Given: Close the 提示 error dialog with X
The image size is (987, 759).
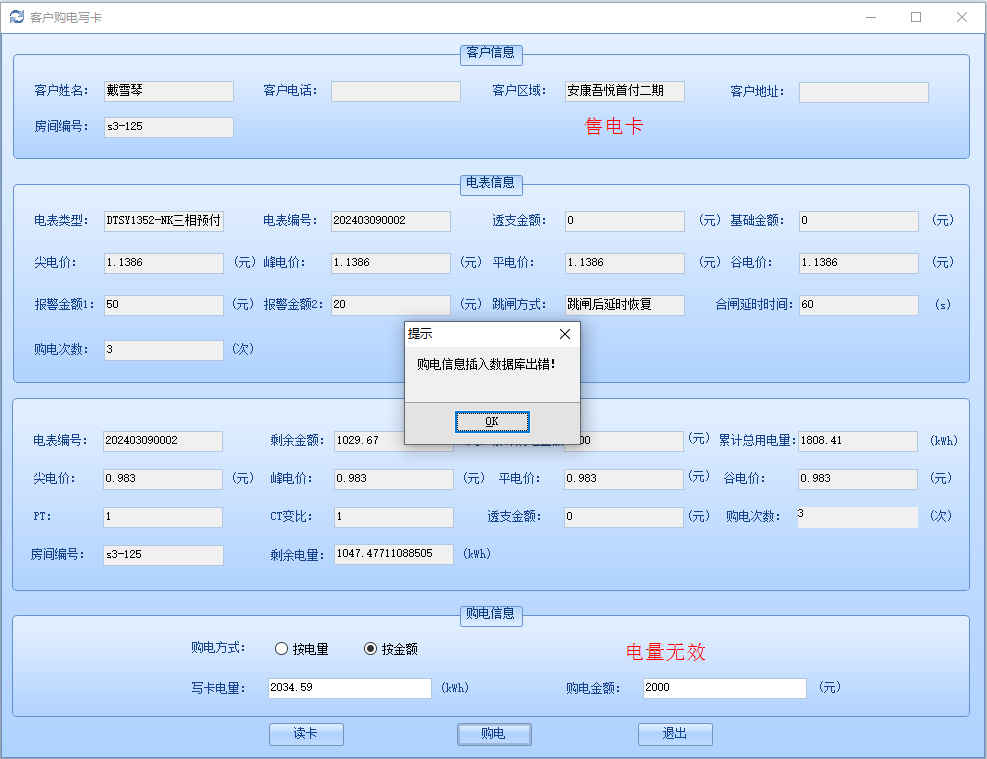Looking at the screenshot, I should (x=565, y=334).
